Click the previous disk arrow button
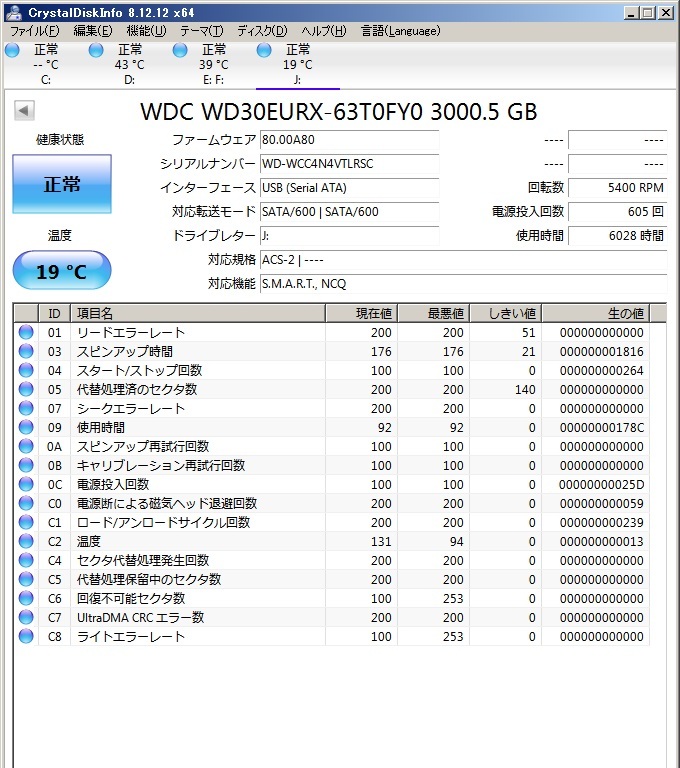The width and height of the screenshot is (680, 768). [24, 110]
